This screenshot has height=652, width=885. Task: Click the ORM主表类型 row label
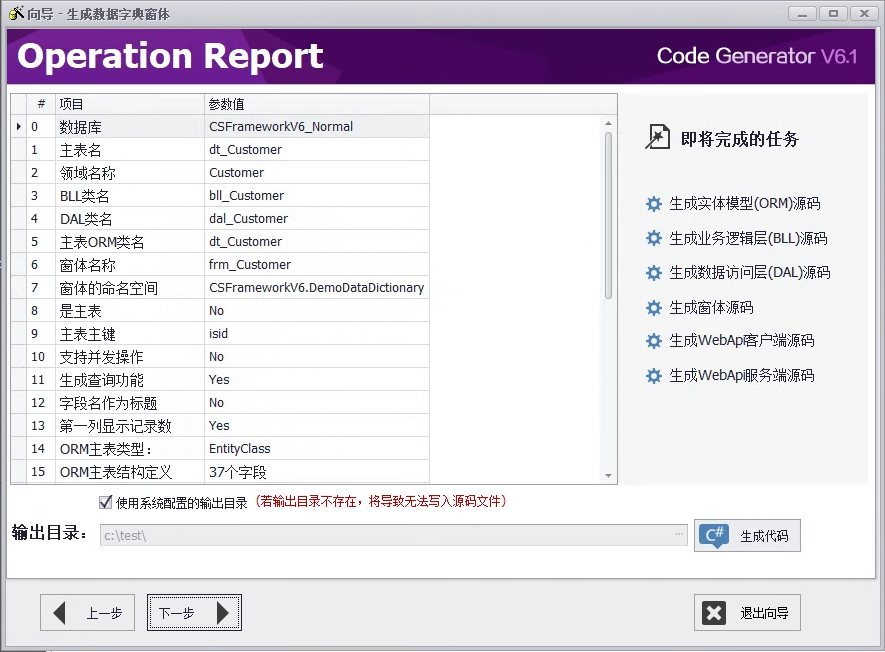[106, 449]
